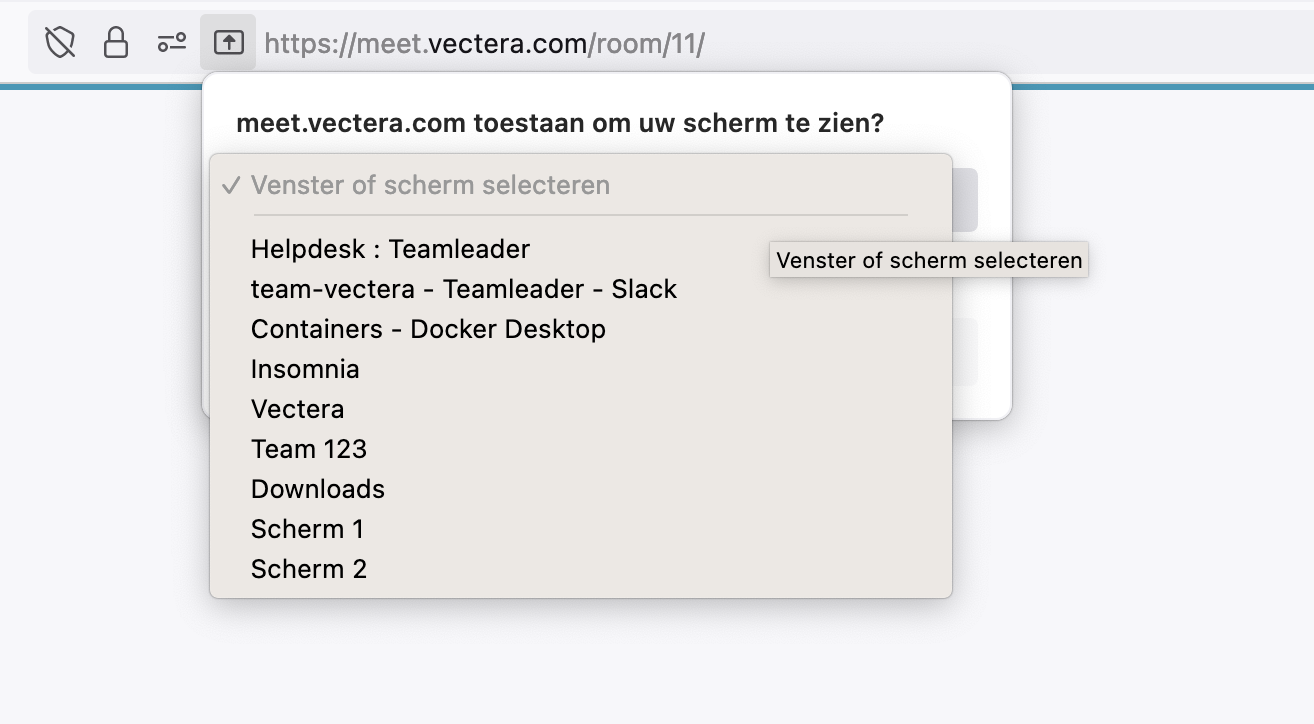
Task: Select the Downloads window entry
Action: coord(580,489)
